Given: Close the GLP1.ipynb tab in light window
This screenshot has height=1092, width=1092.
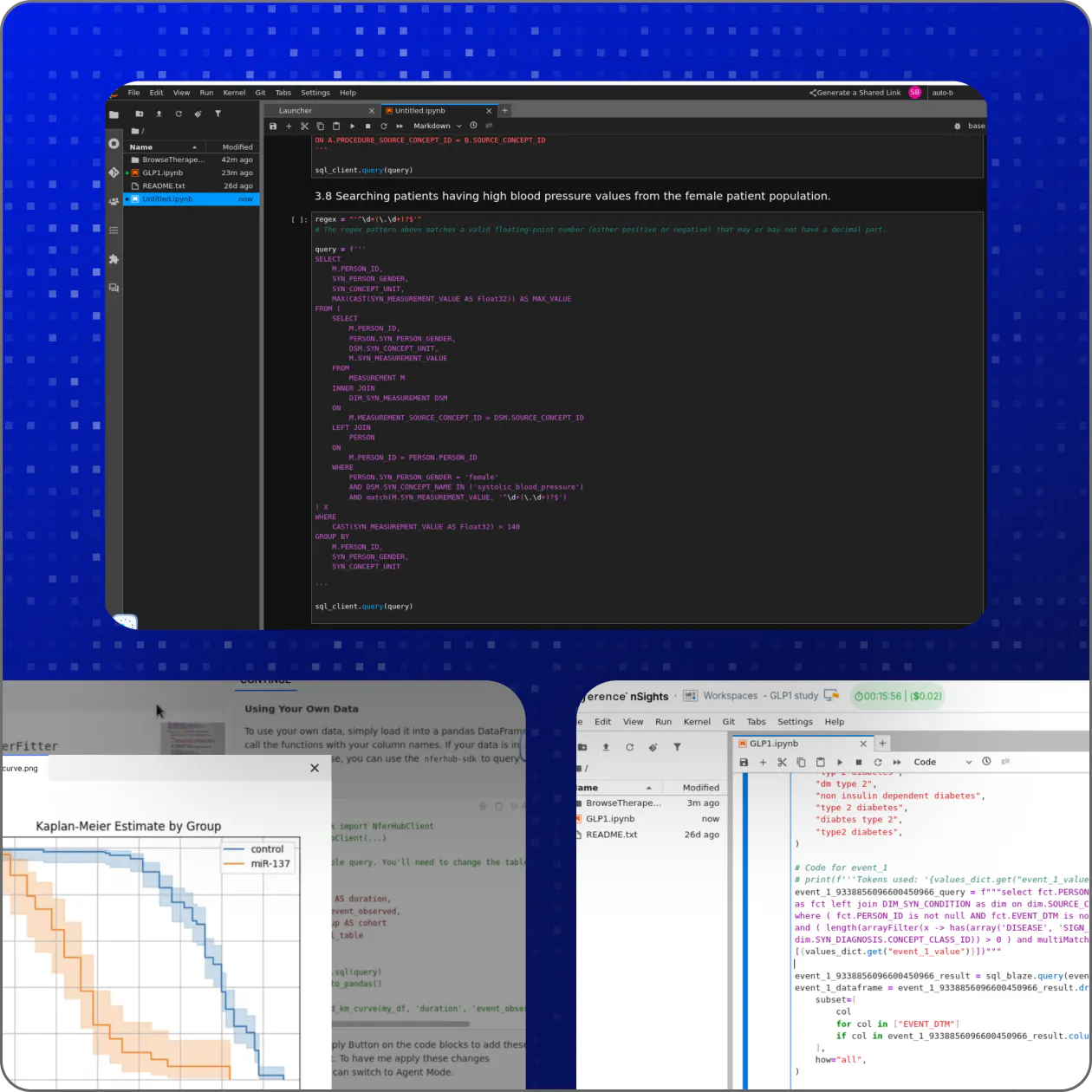Looking at the screenshot, I should click(x=863, y=744).
